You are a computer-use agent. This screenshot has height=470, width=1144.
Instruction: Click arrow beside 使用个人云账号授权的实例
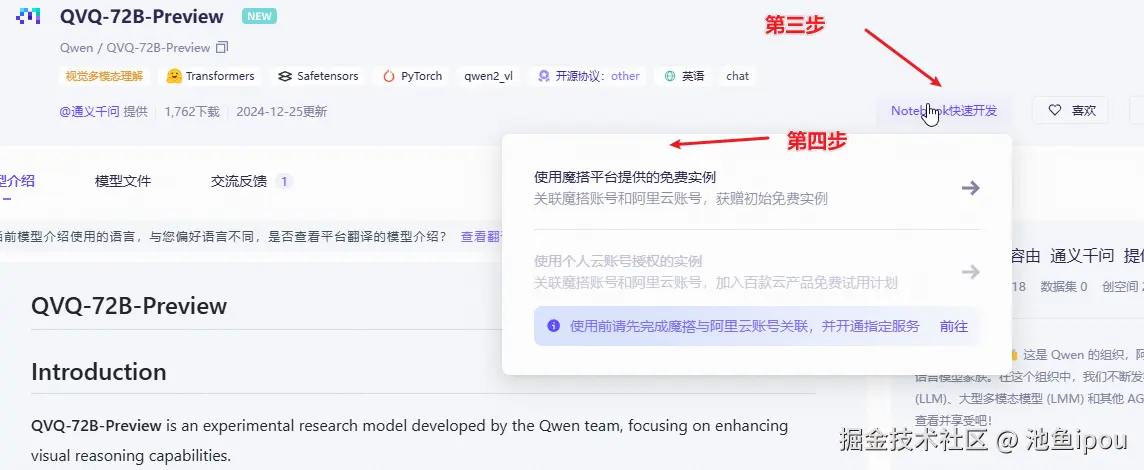(970, 272)
